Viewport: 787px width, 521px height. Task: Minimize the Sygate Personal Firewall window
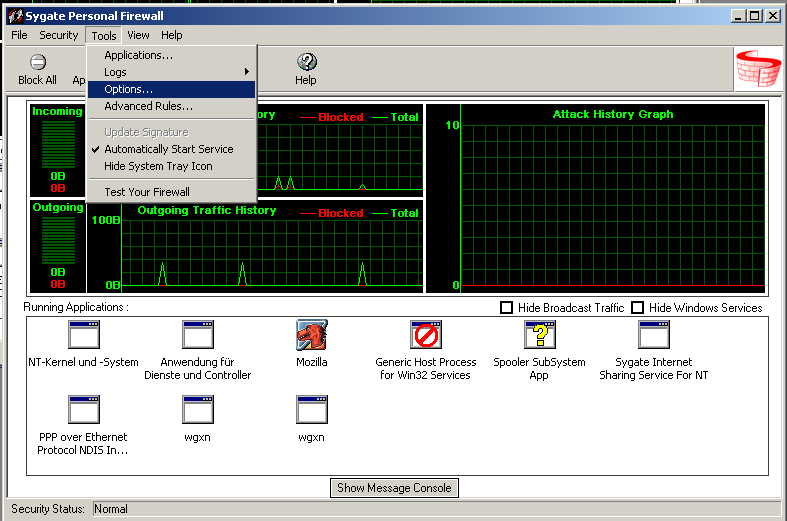pyautogui.click(x=738, y=16)
